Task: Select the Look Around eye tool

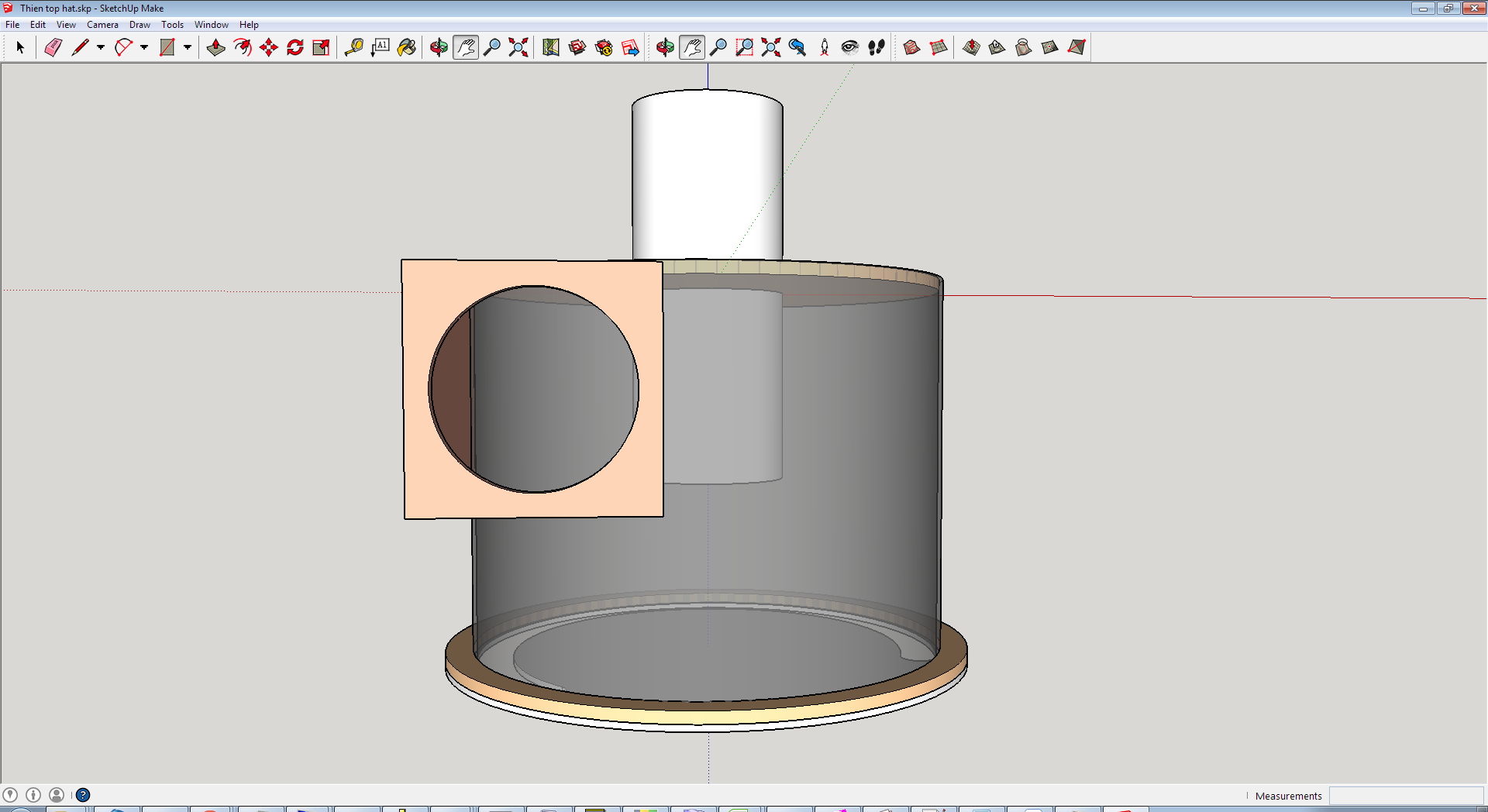Action: click(849, 47)
